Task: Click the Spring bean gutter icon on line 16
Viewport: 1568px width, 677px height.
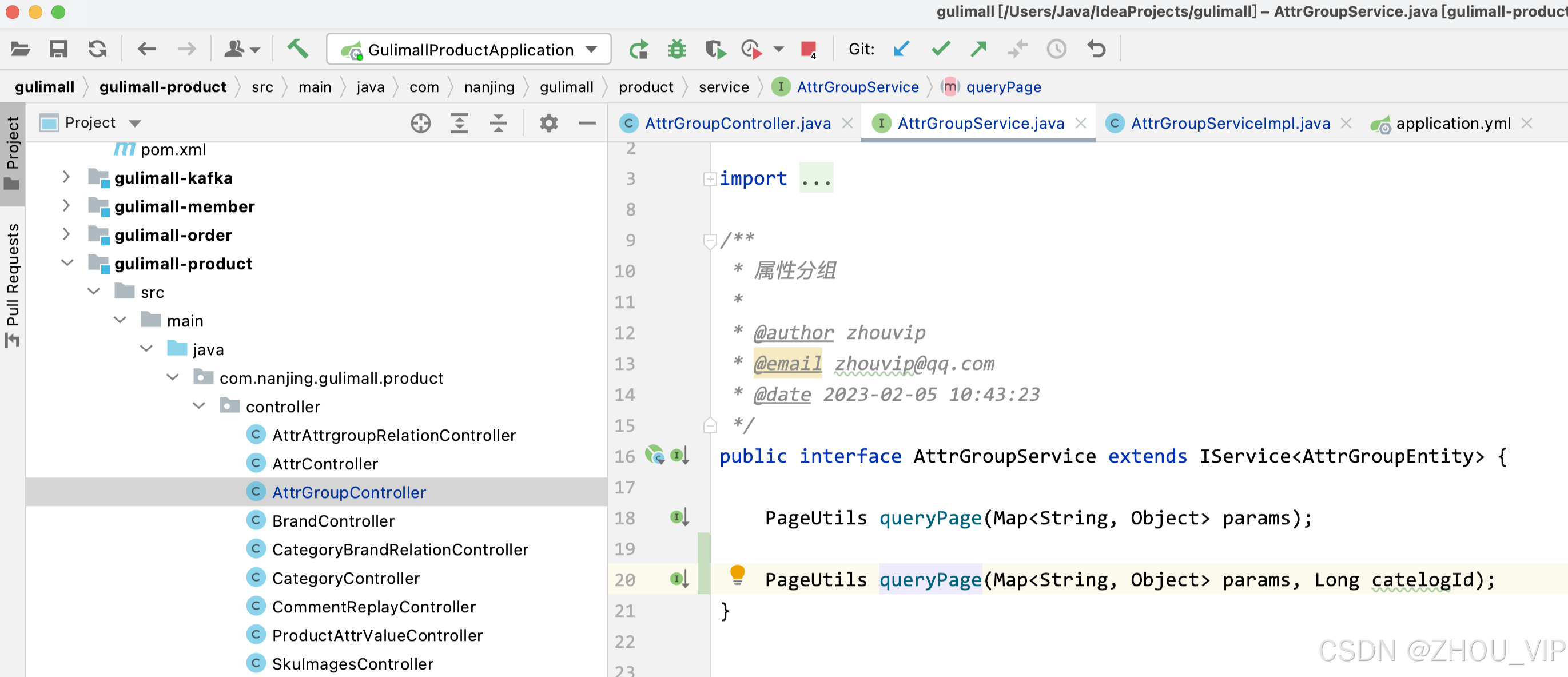Action: 654,455
